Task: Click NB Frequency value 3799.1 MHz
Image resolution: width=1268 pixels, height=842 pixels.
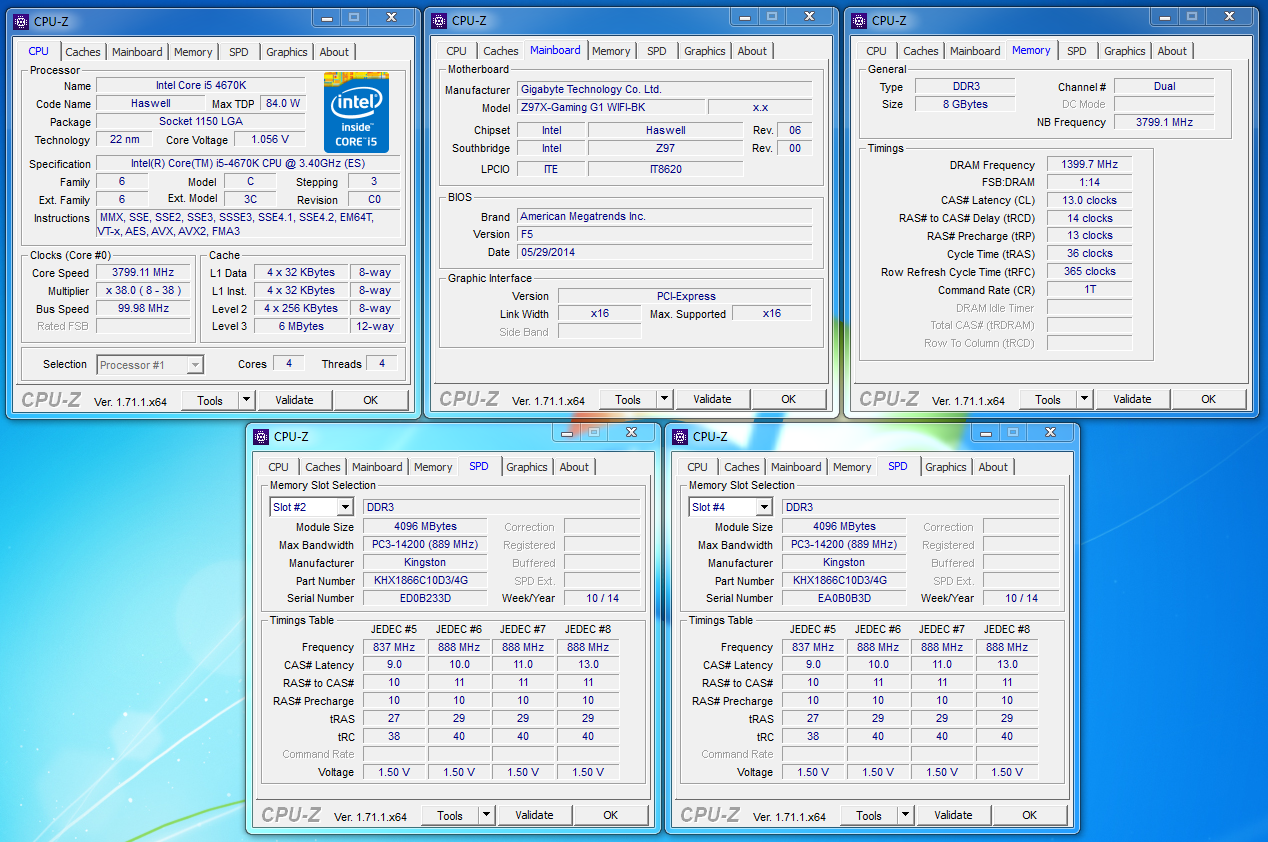Action: click(x=1164, y=122)
